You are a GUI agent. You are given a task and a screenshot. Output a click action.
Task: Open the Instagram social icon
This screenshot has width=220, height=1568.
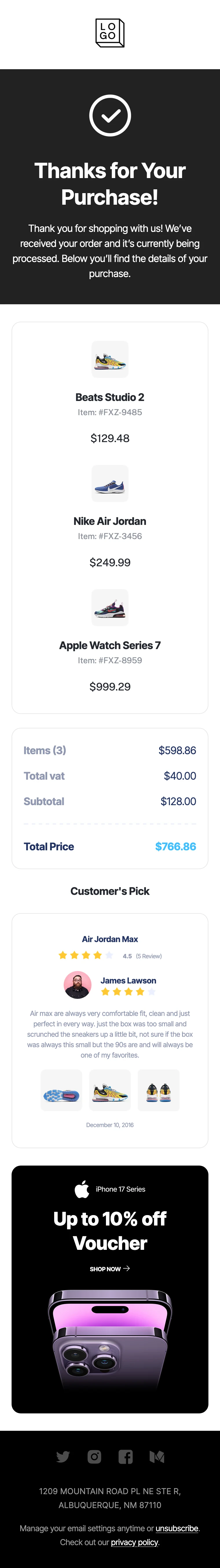click(94, 1456)
